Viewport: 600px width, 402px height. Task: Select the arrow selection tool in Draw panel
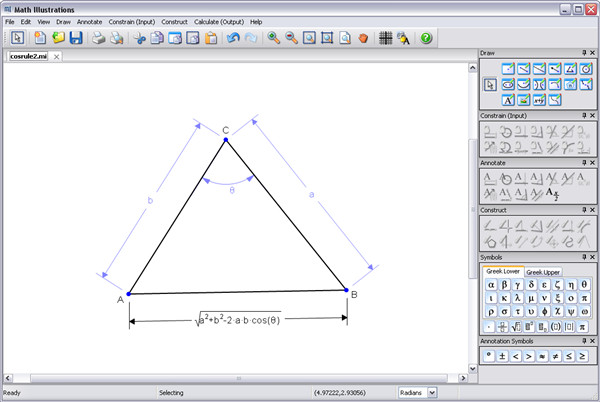490,85
